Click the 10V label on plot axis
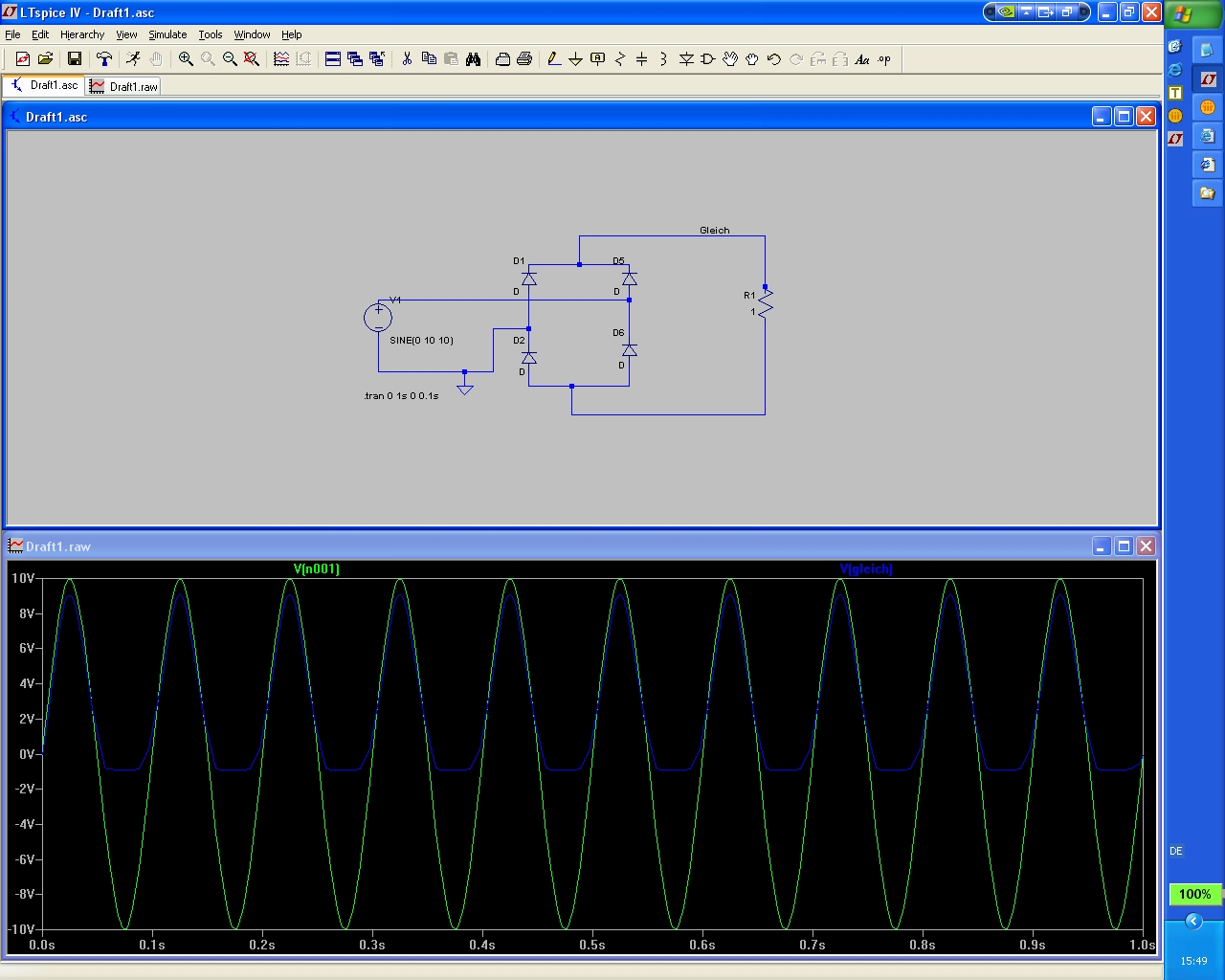The height and width of the screenshot is (980, 1225). coord(22,578)
